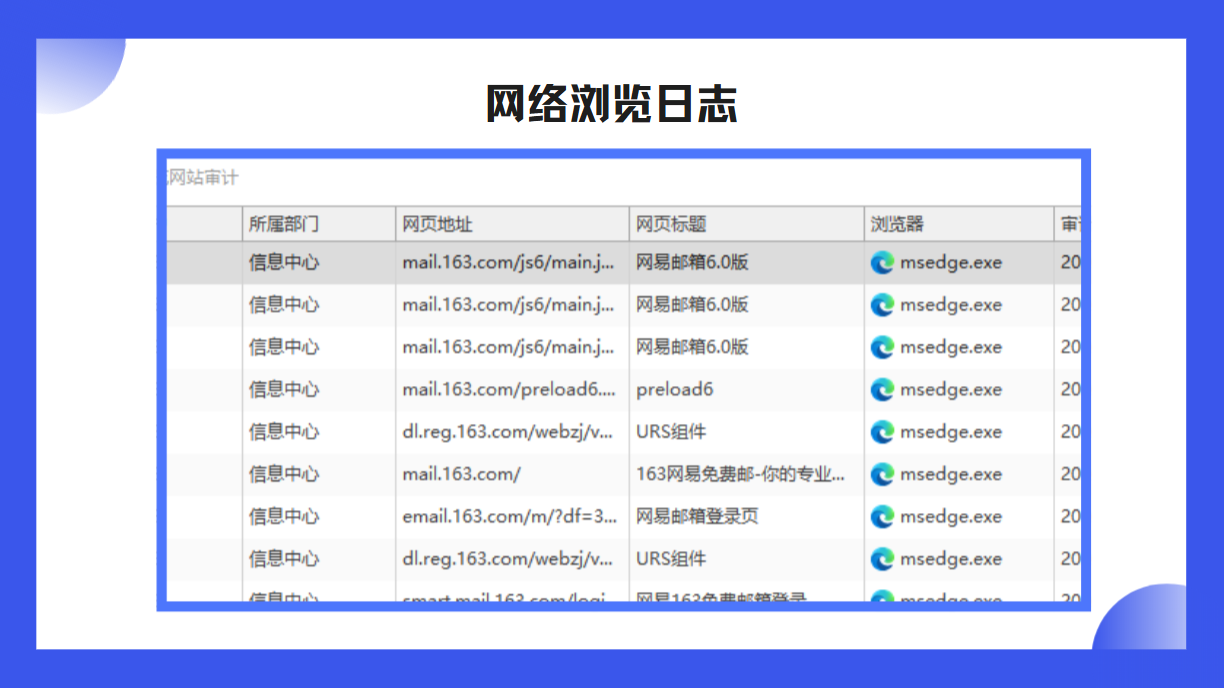The image size is (1224, 688).
Task: Click 网易邮箱6.0版 in the highlighted row
Action: tap(692, 263)
